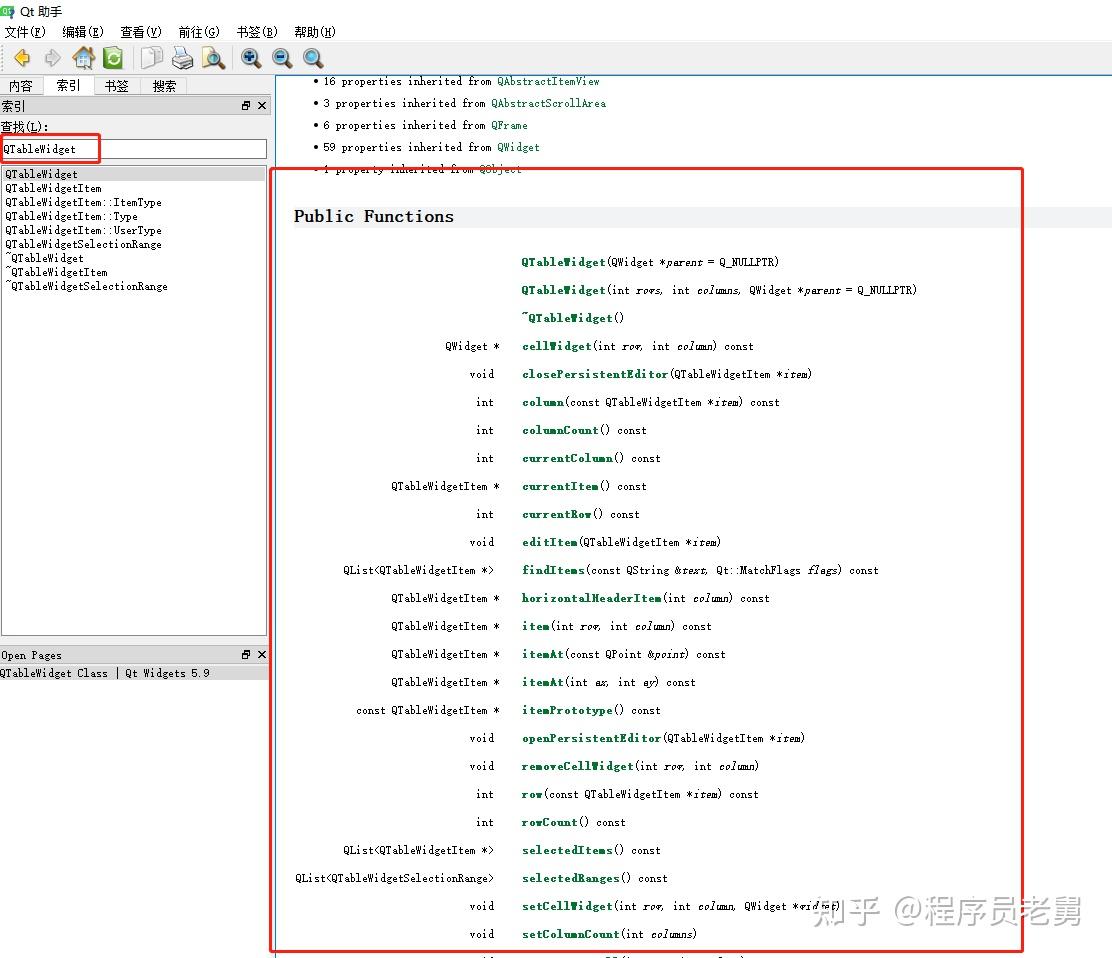1112x958 pixels.
Task: Switch to the 内容 tab
Action: (x=21, y=86)
